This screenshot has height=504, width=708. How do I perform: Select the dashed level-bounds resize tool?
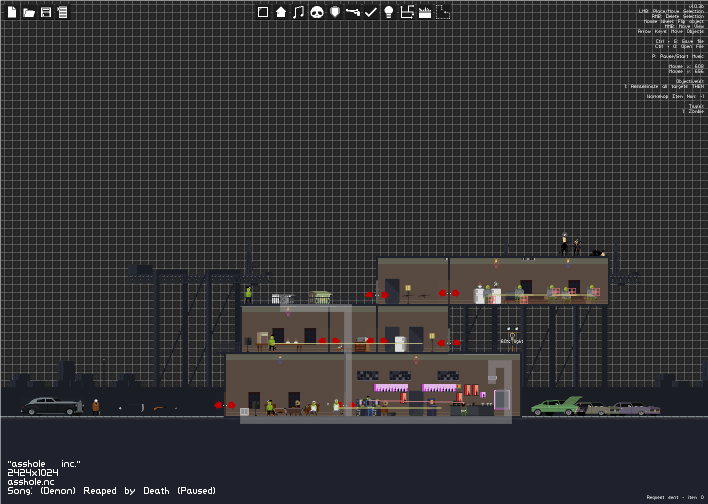click(443, 12)
